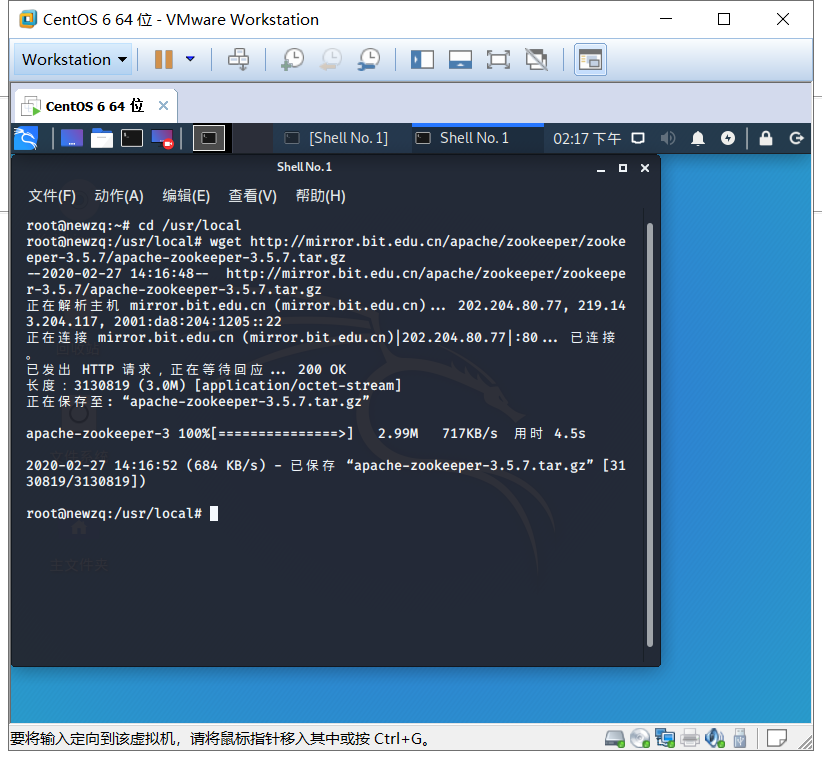The image size is (822, 759).
Task: Enter full screen mode
Action: pos(498,59)
